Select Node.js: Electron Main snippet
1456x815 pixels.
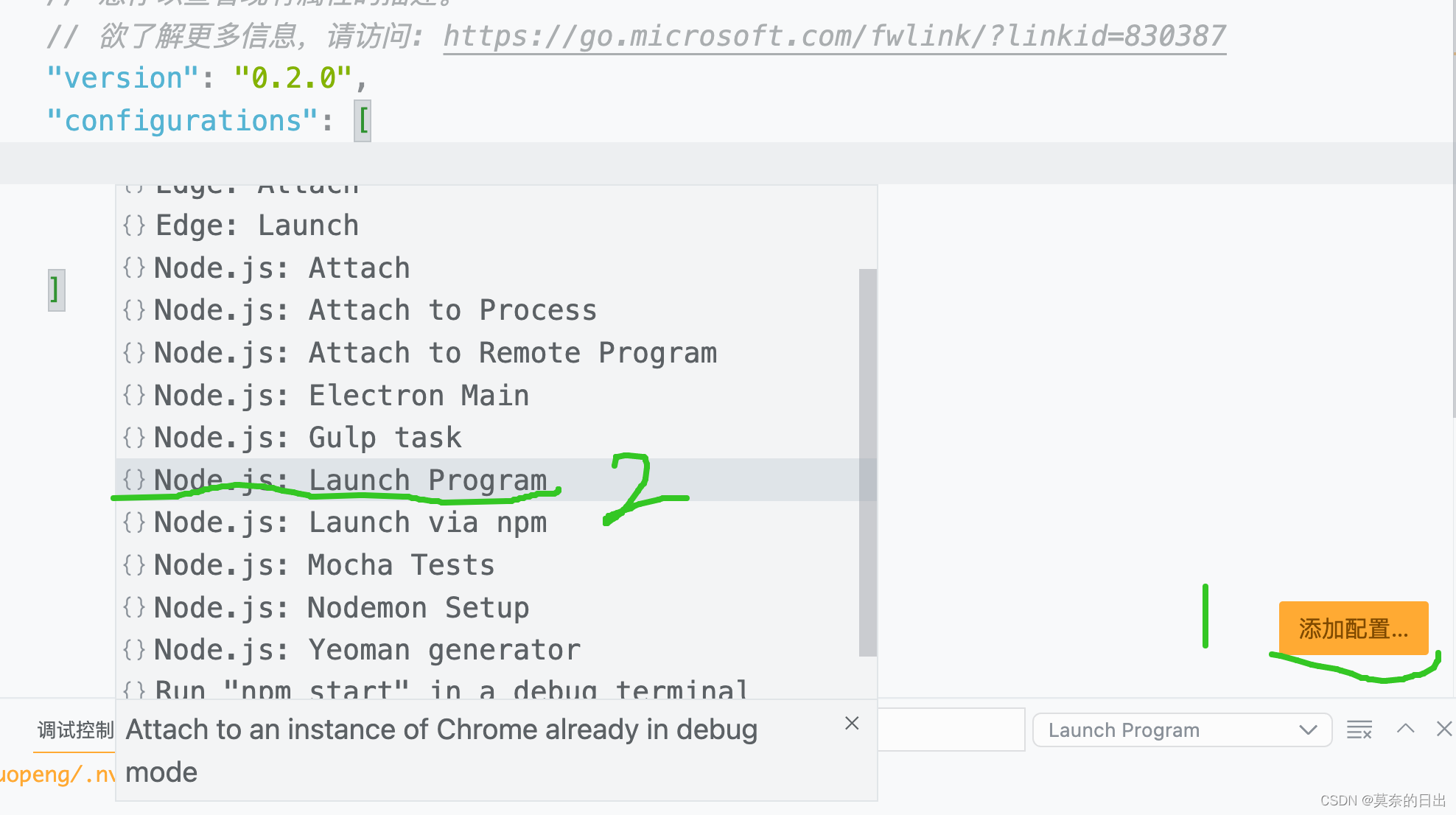click(x=341, y=396)
